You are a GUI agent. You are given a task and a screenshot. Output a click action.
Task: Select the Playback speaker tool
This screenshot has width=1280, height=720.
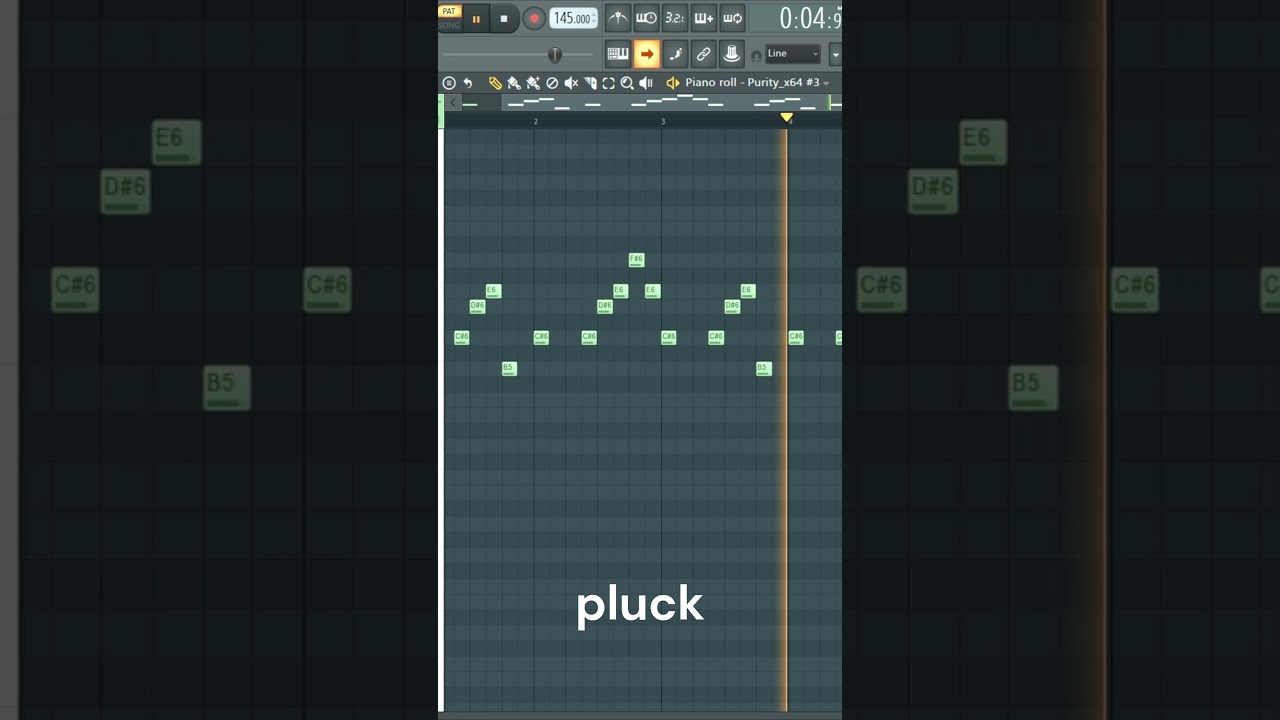[x=646, y=83]
